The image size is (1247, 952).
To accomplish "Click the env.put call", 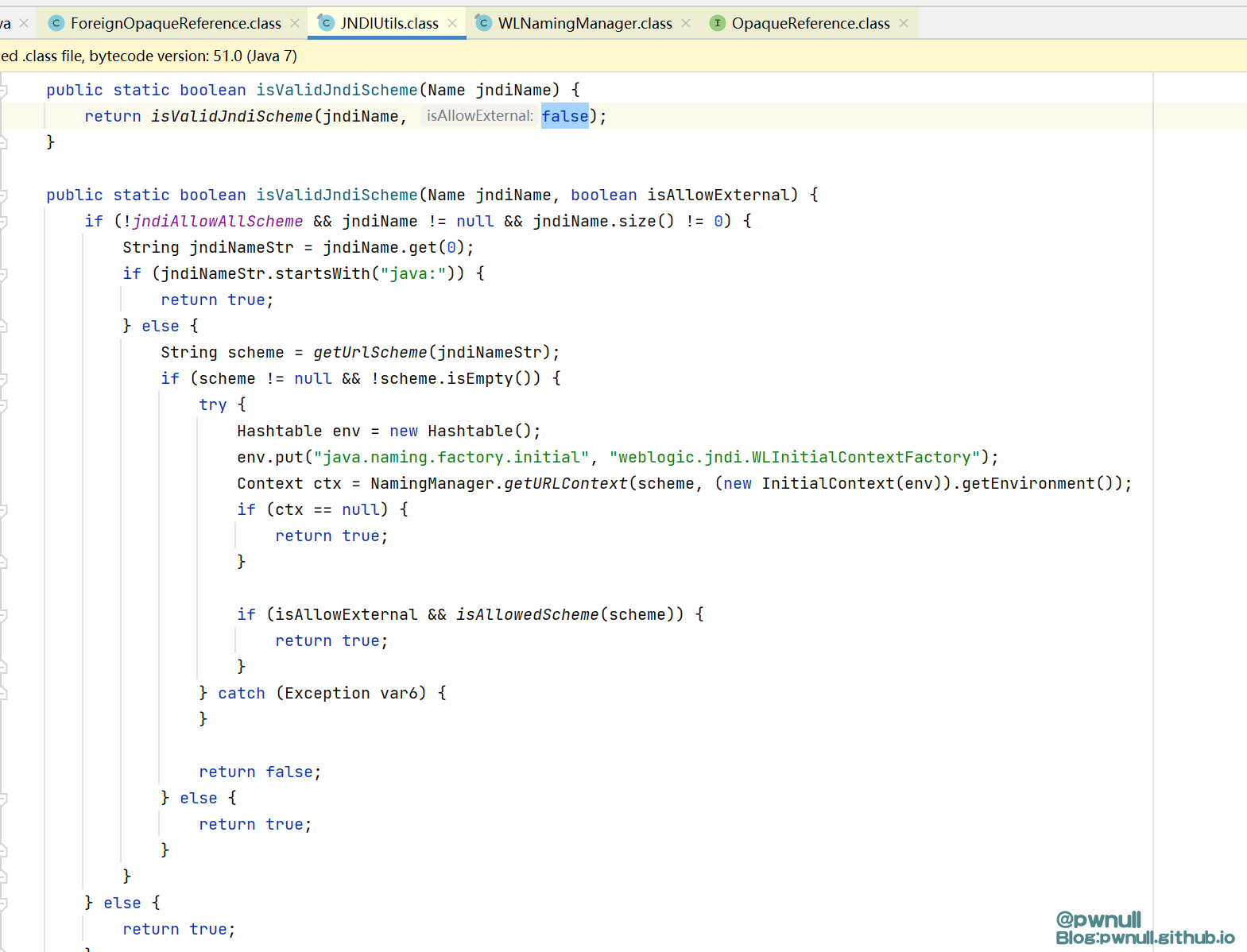I will click(270, 457).
